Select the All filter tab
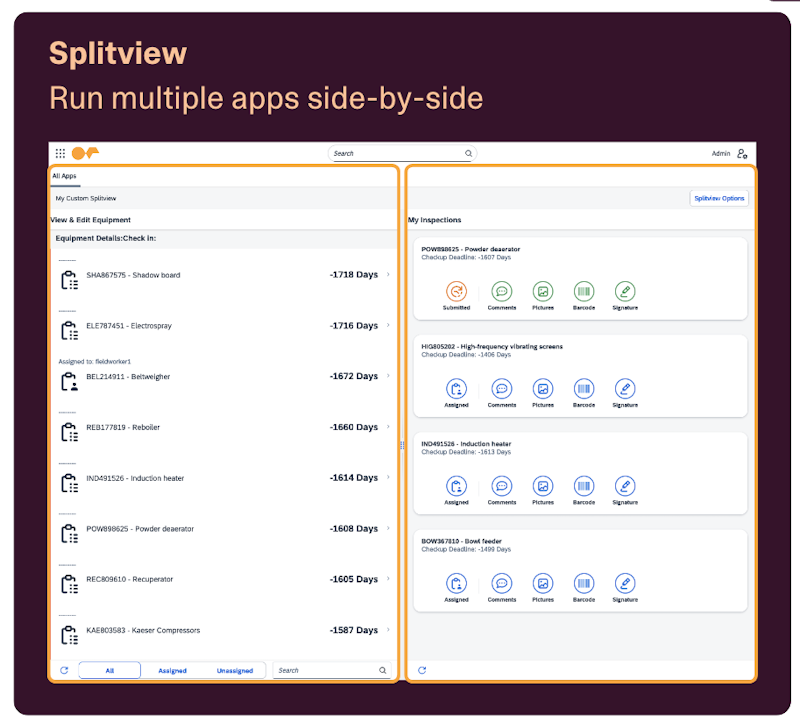The width and height of the screenshot is (800, 721). 110,670
